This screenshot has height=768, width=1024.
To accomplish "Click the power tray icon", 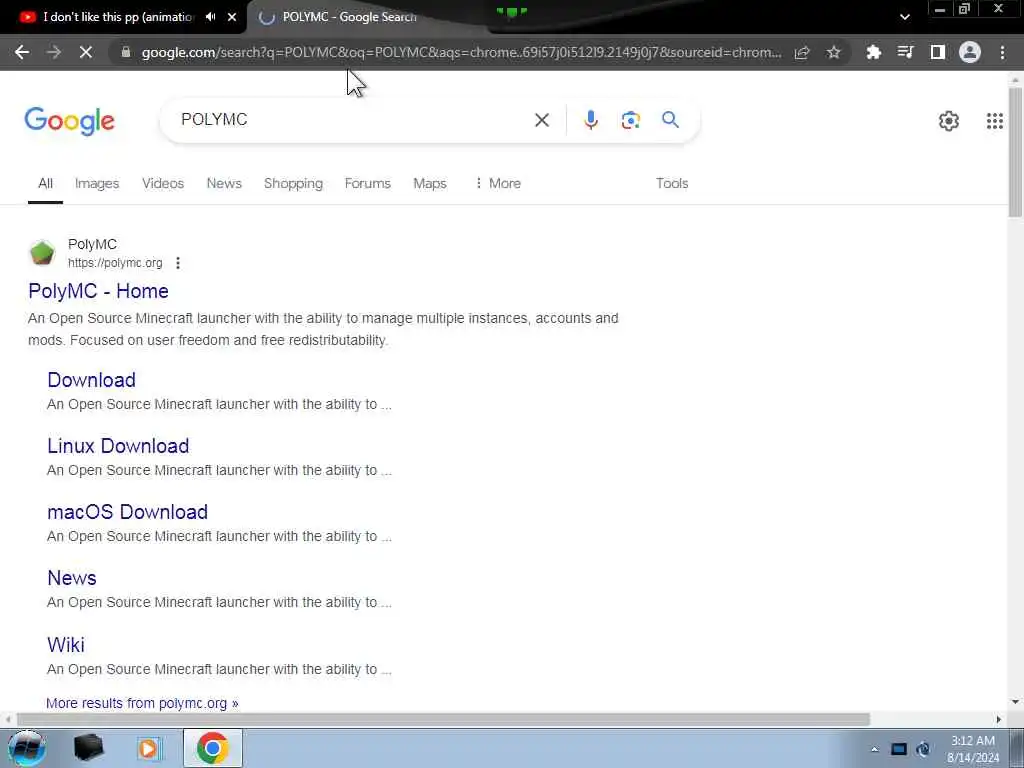I will [x=923, y=749].
